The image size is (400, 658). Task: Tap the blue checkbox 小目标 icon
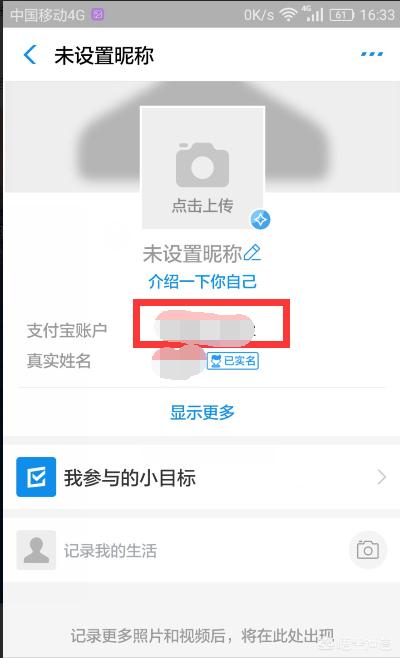click(x=36, y=477)
